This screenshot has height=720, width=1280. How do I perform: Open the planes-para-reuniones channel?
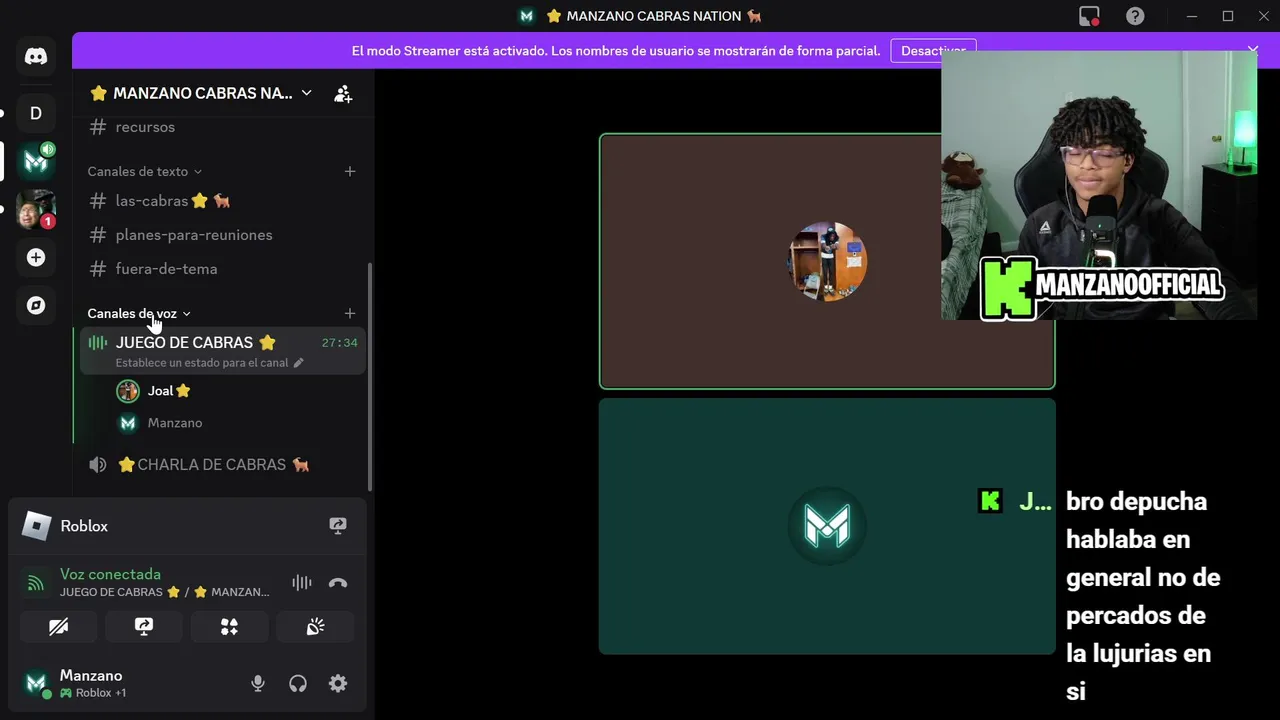[x=223, y=235]
